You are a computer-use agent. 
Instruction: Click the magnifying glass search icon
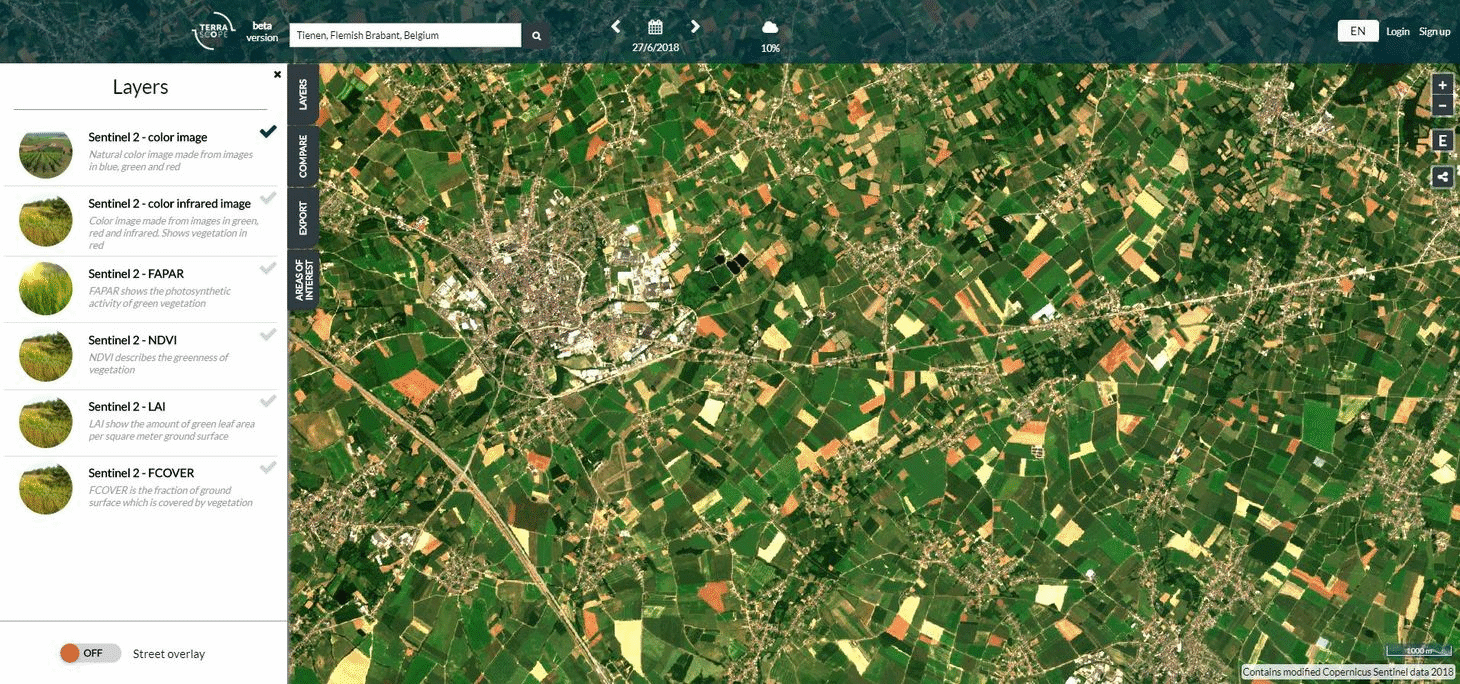pyautogui.click(x=536, y=34)
